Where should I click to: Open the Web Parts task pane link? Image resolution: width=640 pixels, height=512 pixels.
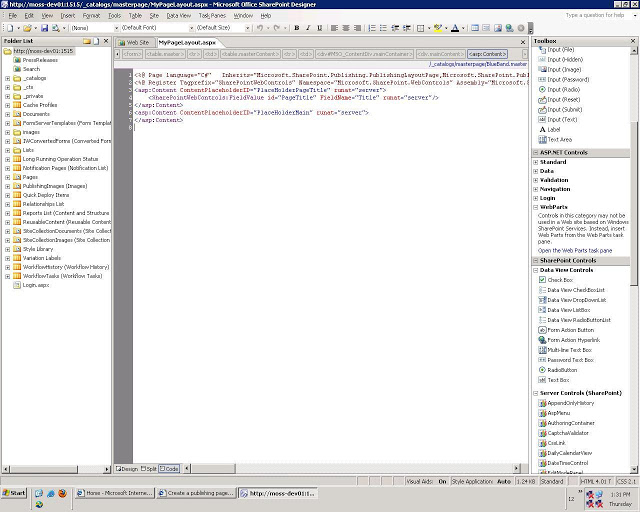[575, 251]
